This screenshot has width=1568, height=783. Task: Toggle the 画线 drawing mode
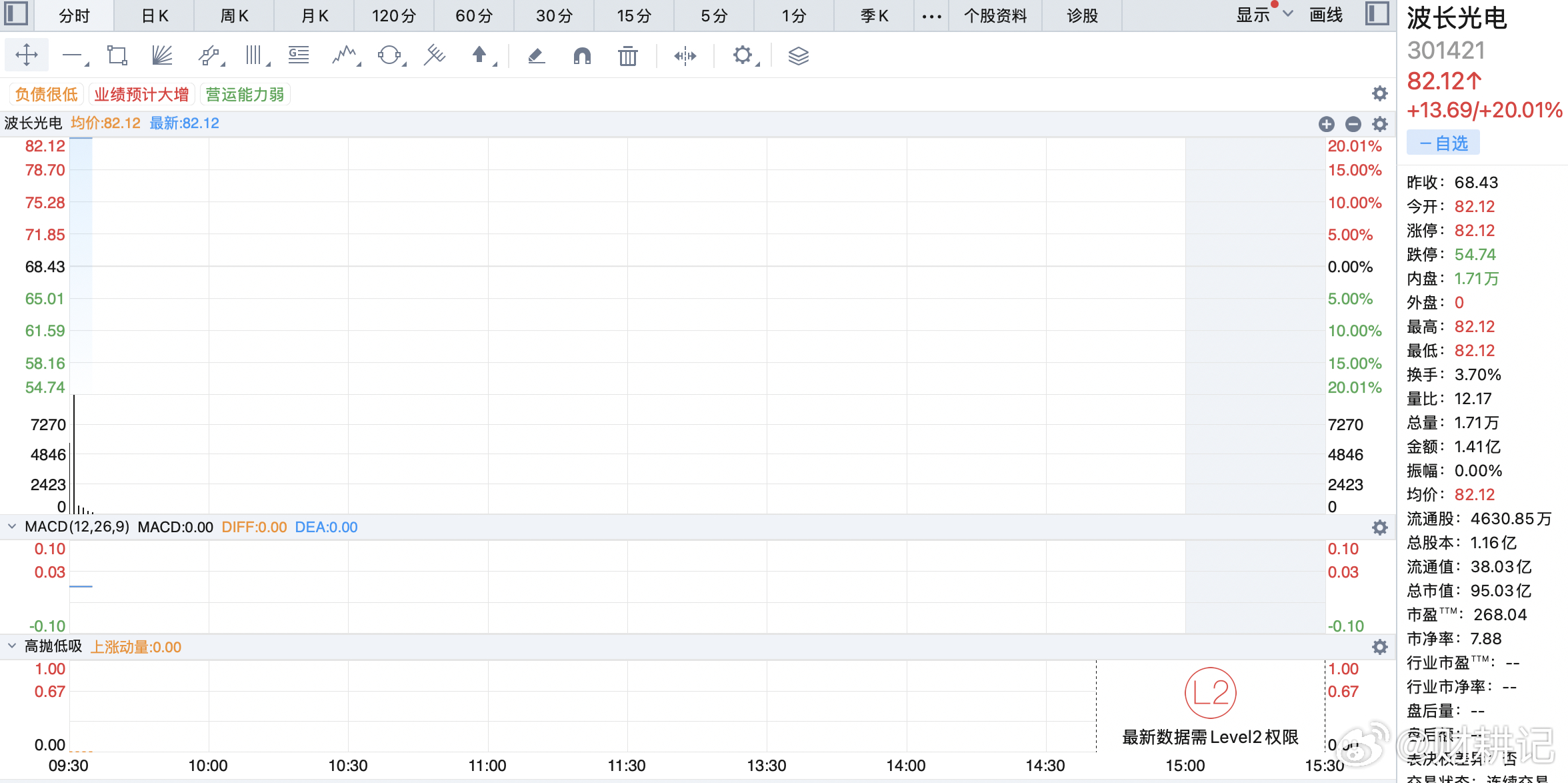tap(1326, 15)
